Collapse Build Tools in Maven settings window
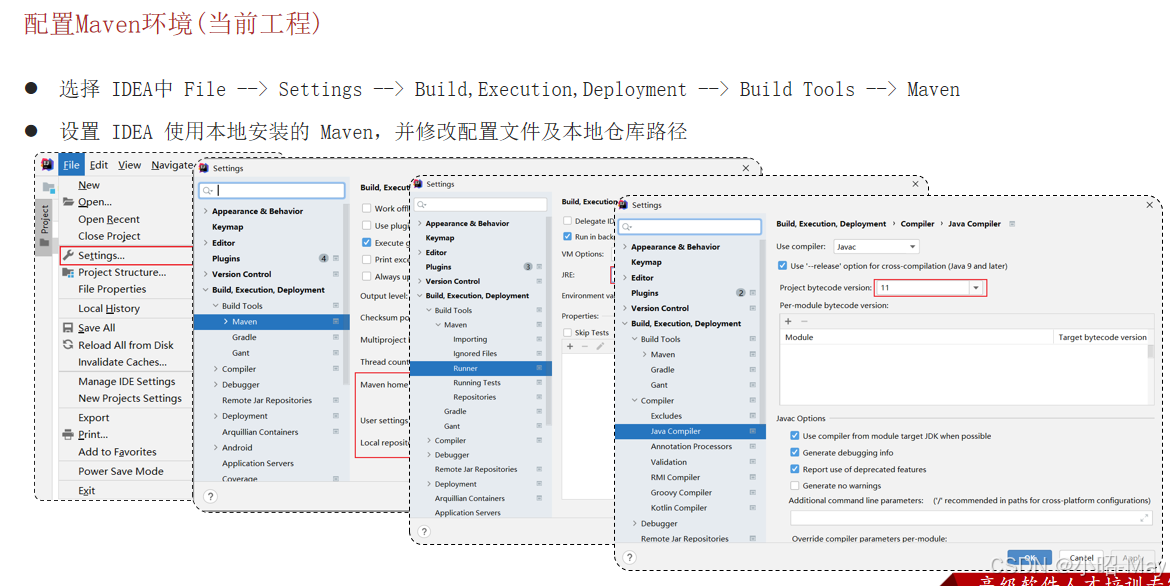The width and height of the screenshot is (1170, 586). coord(216,306)
